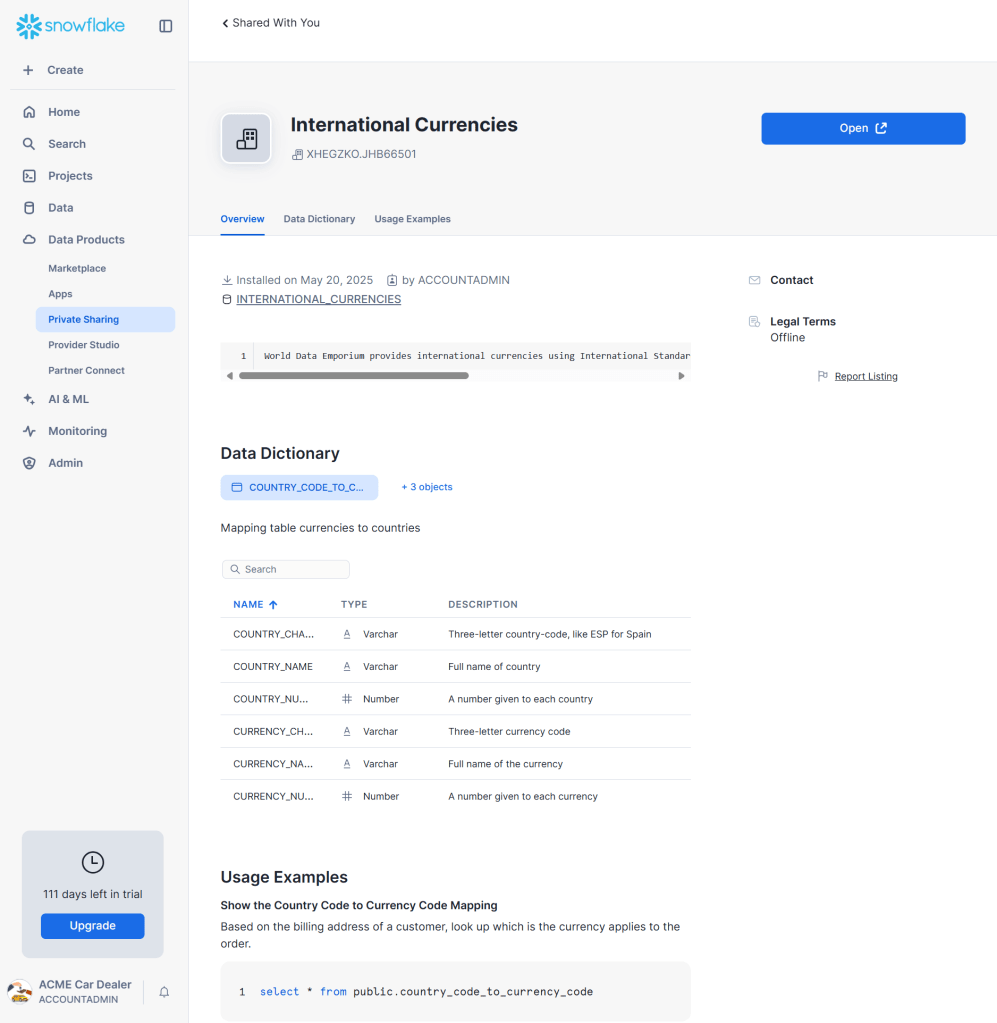Click the Report Listing flag icon
The width and height of the screenshot is (997, 1023).
pos(823,376)
